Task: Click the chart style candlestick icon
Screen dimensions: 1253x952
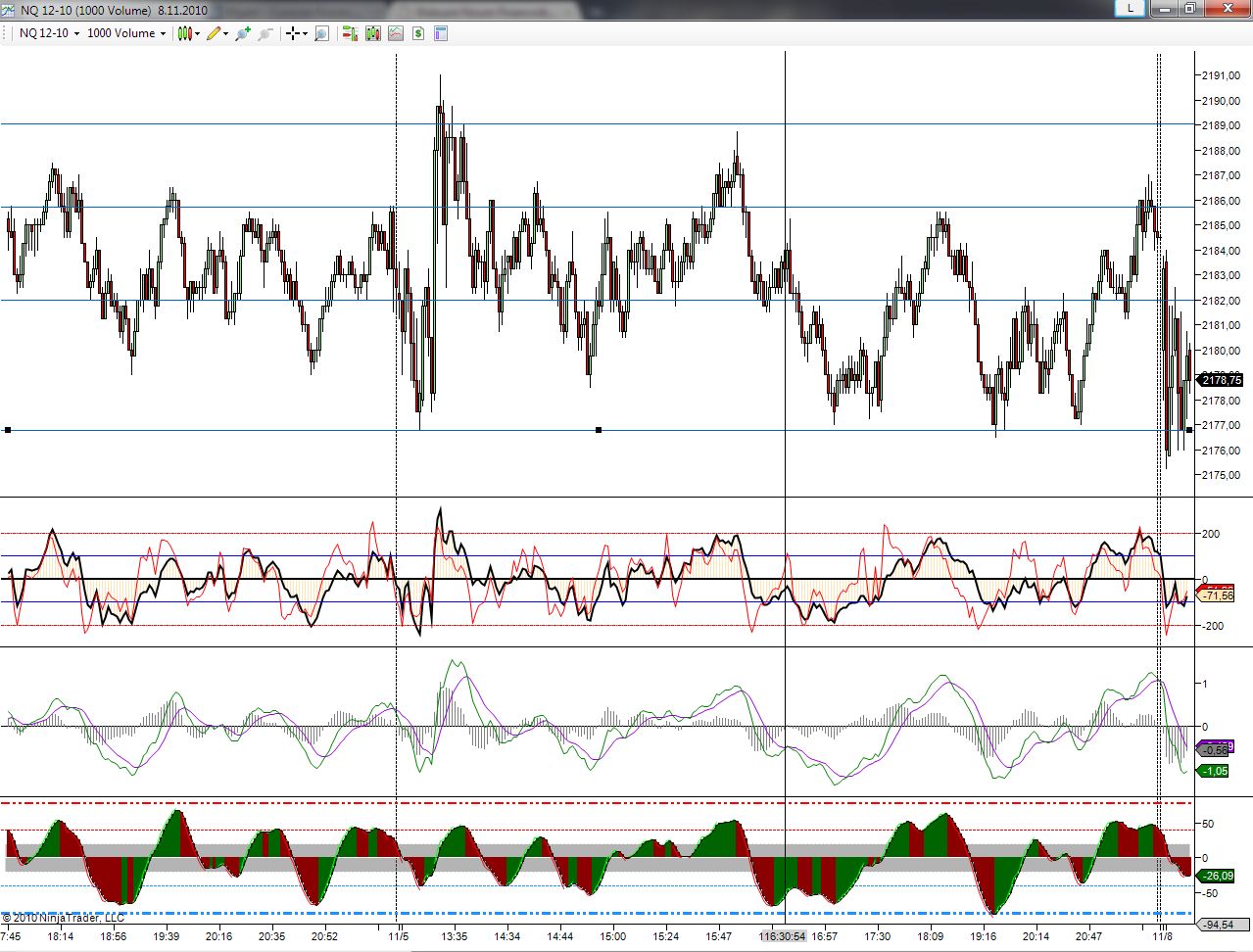Action: click(184, 33)
